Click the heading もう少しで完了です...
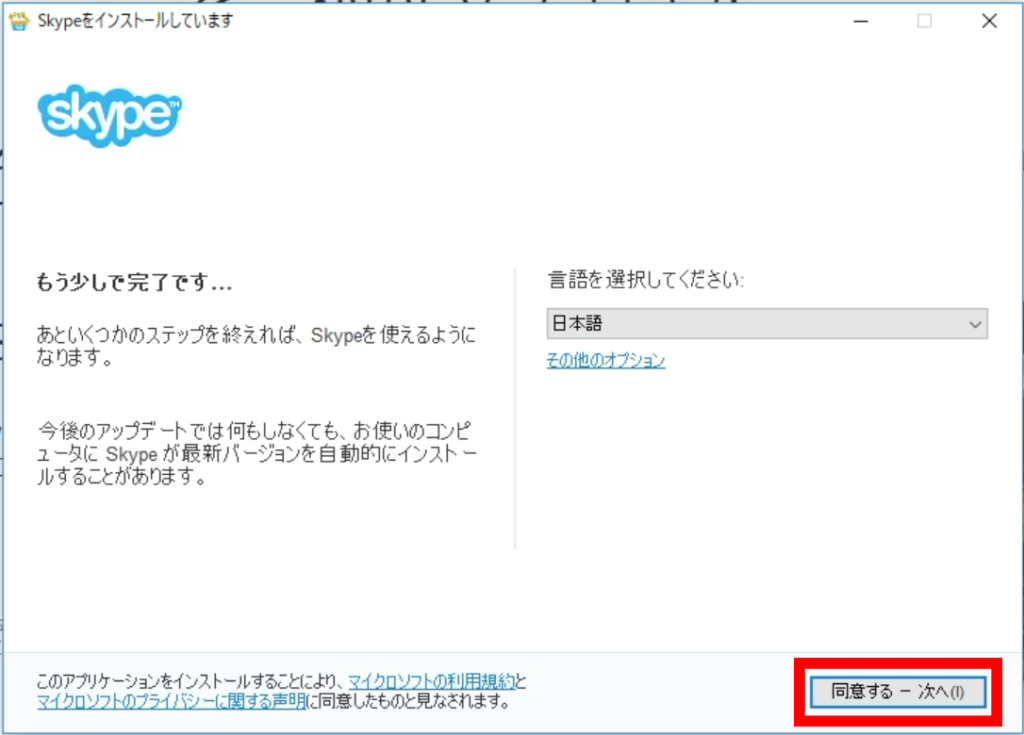Viewport: 1024px width, 735px height. (134, 282)
